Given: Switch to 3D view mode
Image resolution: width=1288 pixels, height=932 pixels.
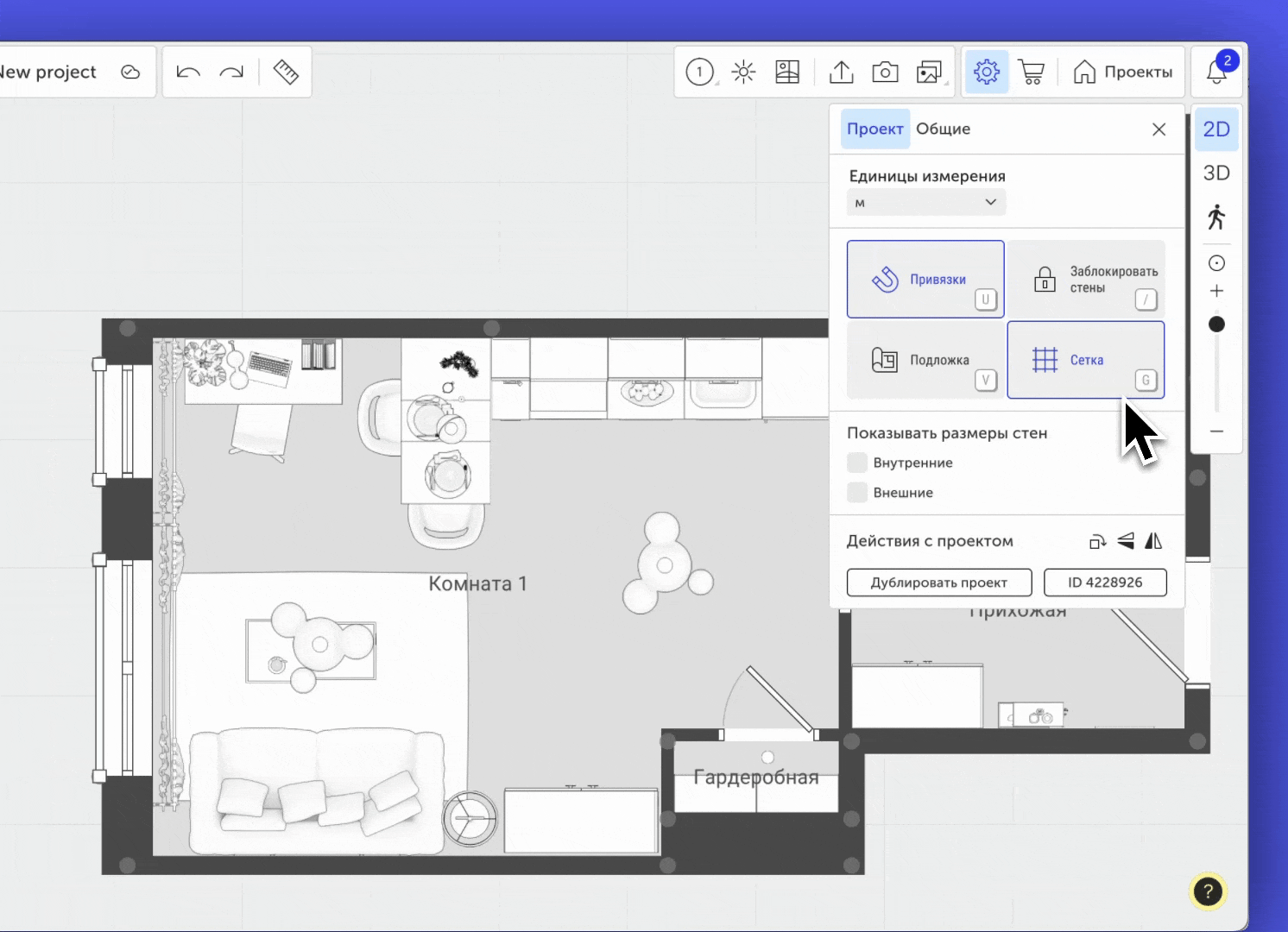Looking at the screenshot, I should pos(1216,173).
